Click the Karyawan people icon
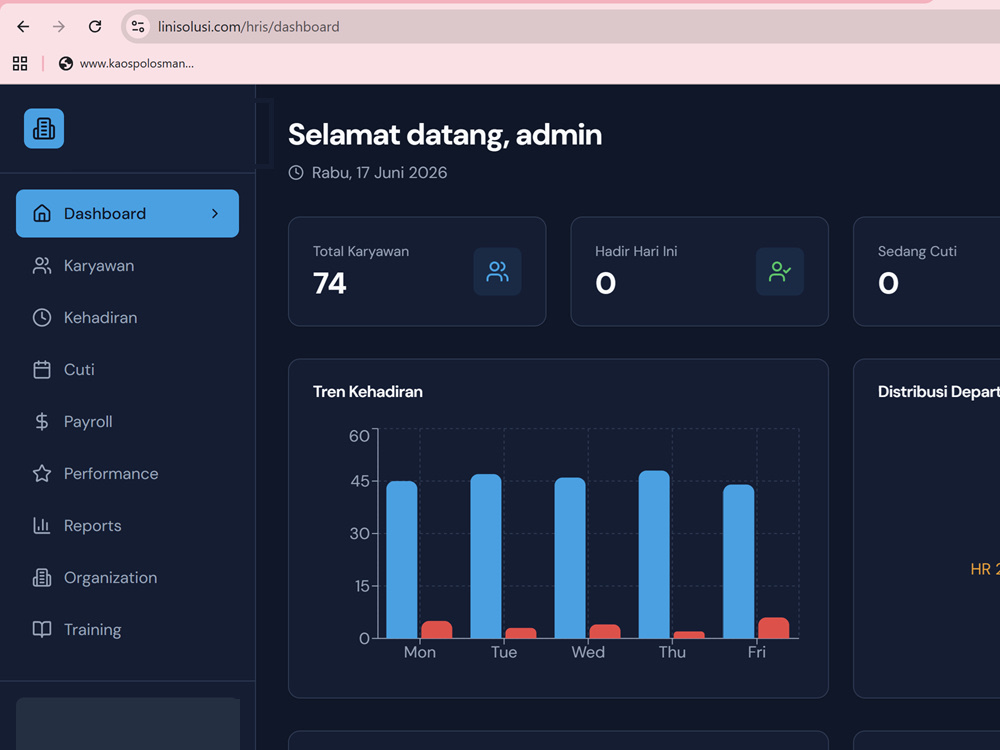Image resolution: width=1000 pixels, height=750 pixels. 42,265
